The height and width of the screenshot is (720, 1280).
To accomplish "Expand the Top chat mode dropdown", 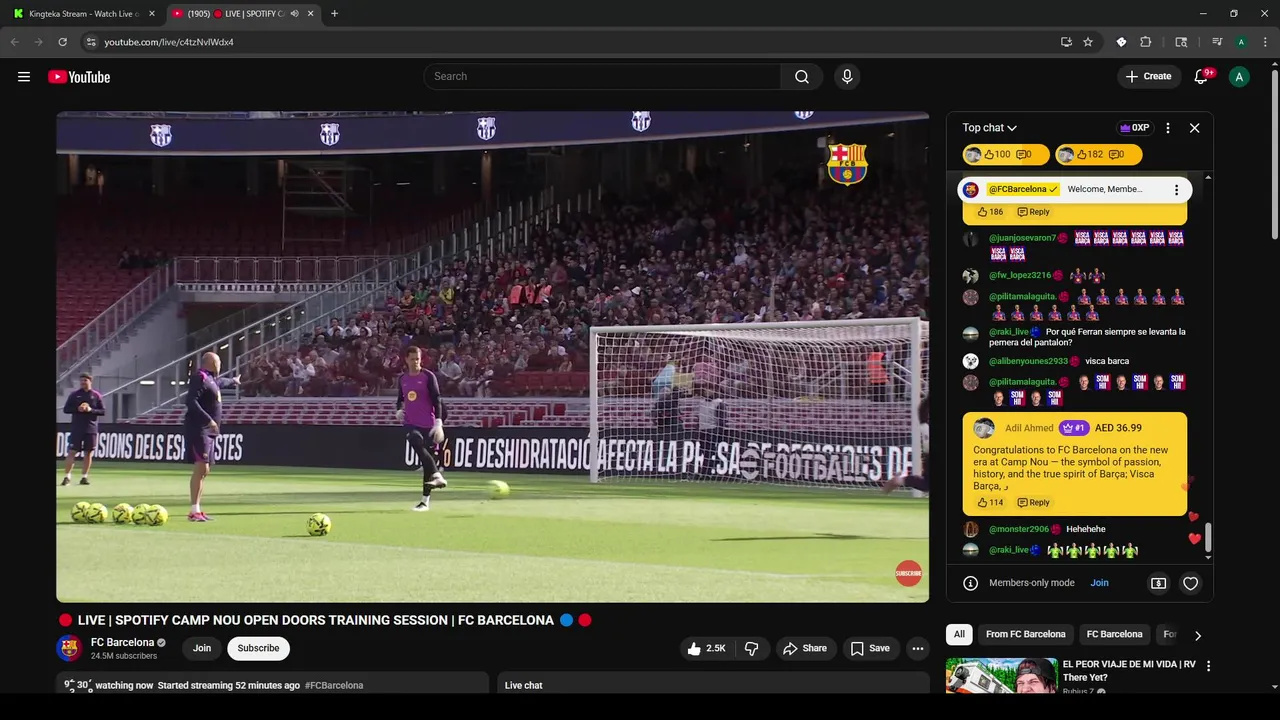I will pos(989,128).
